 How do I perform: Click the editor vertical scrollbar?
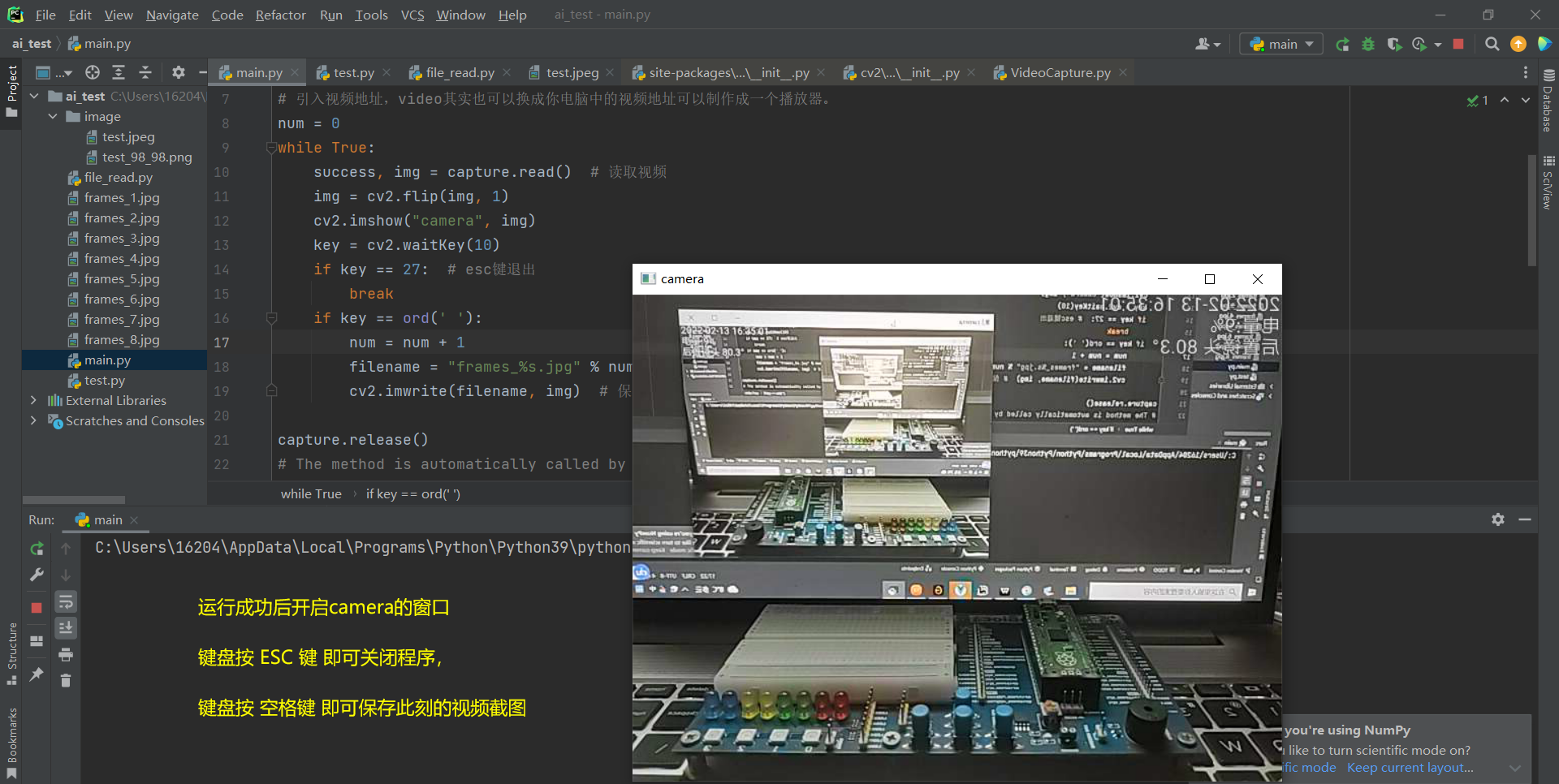pos(1532,210)
